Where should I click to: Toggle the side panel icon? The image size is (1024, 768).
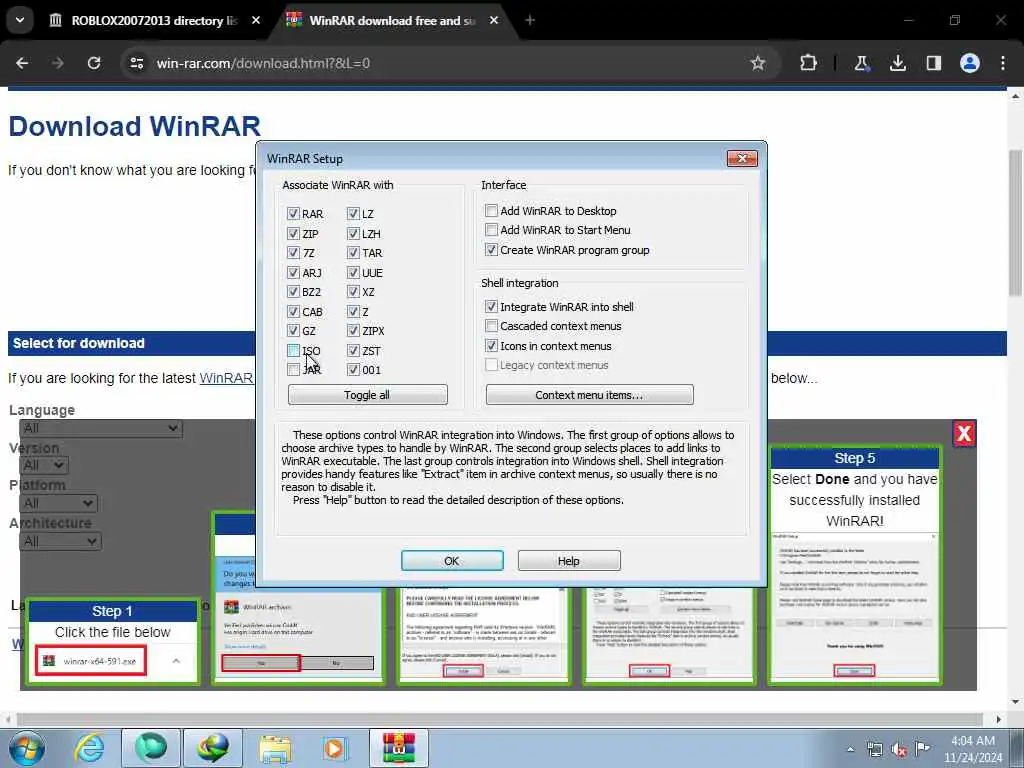pyautogui.click(x=934, y=63)
